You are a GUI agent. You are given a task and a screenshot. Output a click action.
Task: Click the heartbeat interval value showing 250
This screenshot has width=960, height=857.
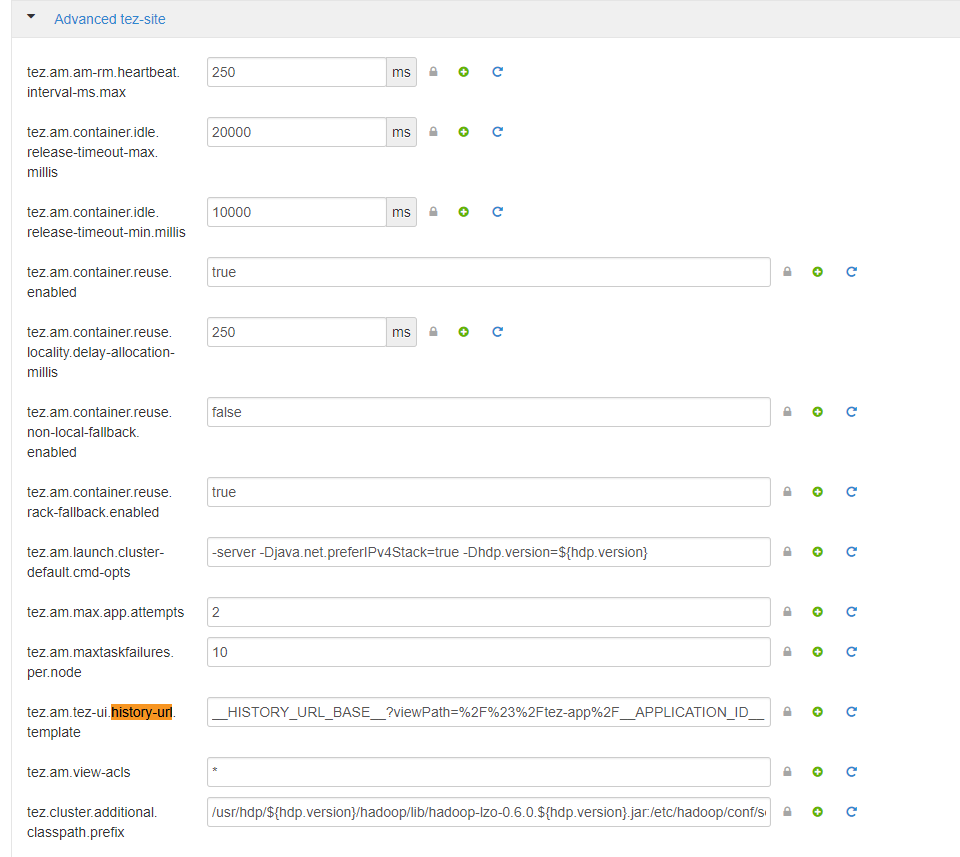295,71
